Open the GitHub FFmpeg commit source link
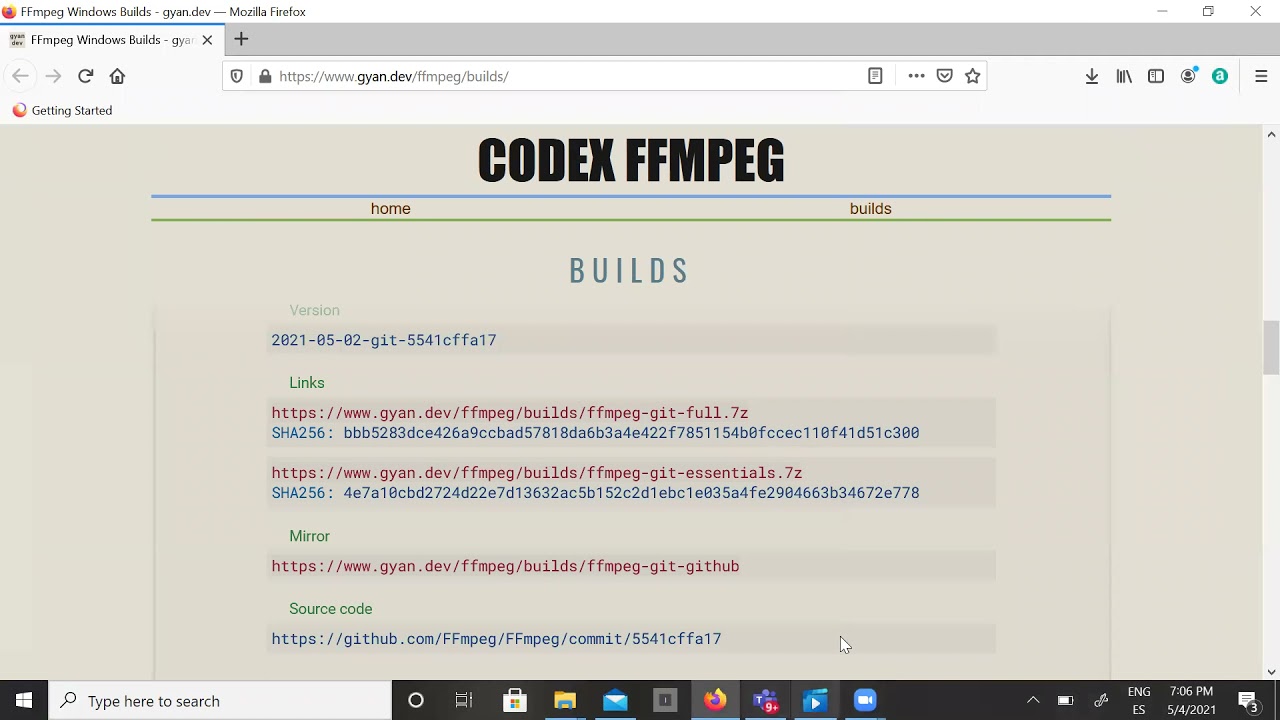The width and height of the screenshot is (1280, 720). click(496, 639)
